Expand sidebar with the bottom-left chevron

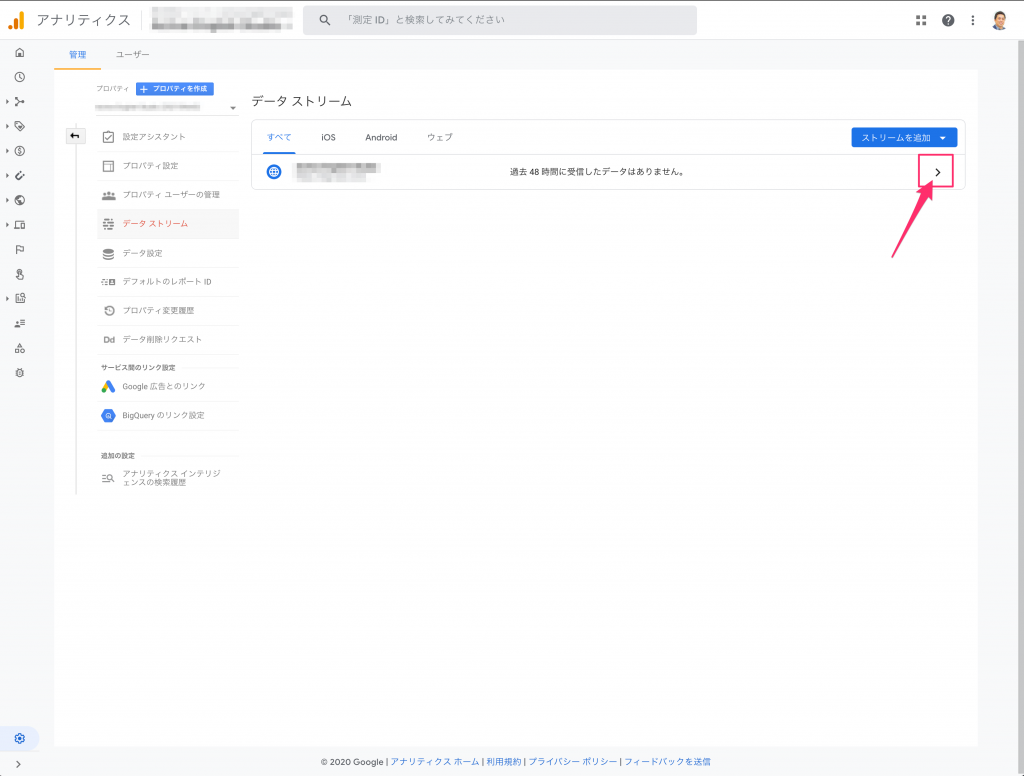coord(18,764)
